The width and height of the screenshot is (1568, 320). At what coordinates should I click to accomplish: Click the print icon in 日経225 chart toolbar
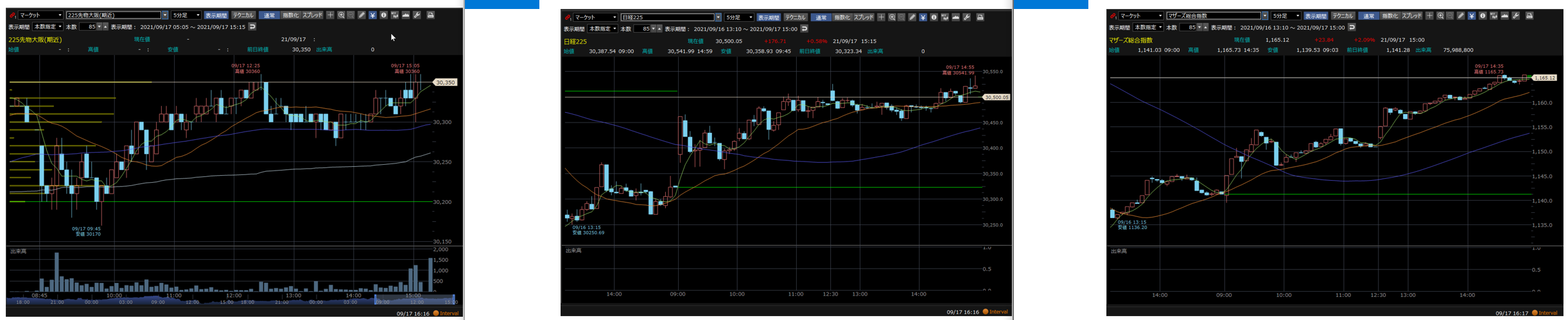tap(980, 17)
